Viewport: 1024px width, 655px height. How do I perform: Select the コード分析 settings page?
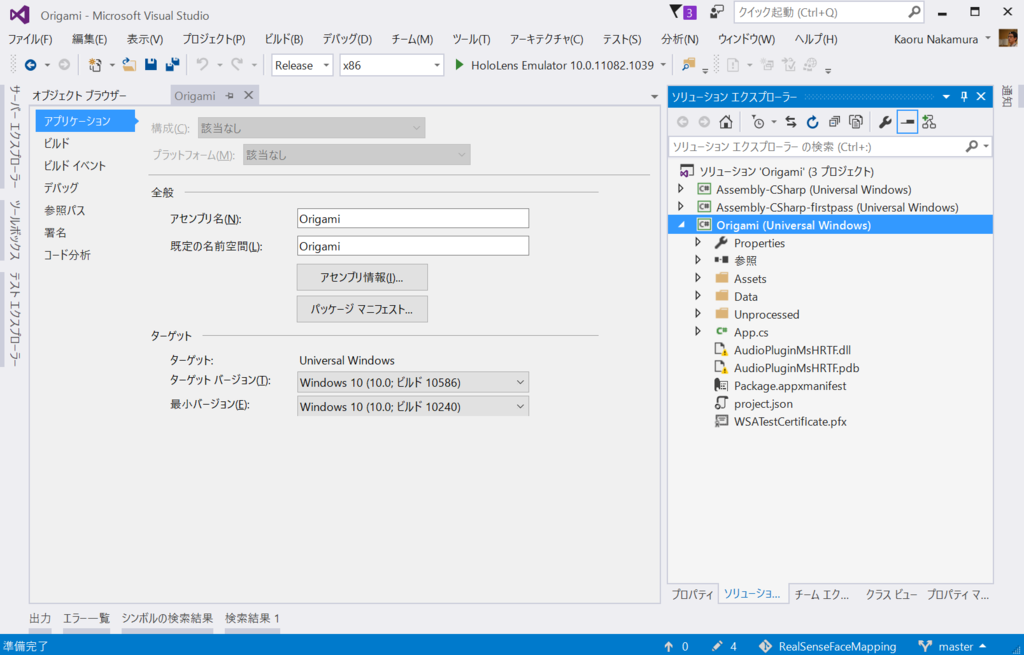coord(67,255)
